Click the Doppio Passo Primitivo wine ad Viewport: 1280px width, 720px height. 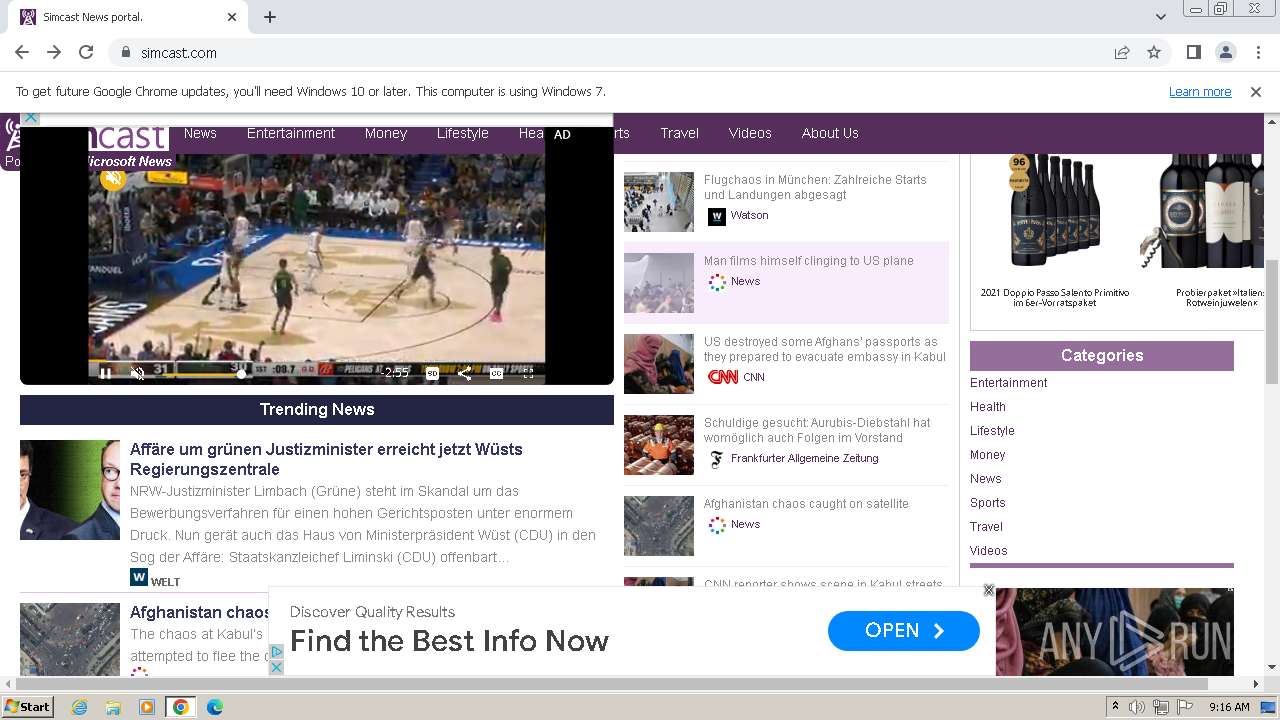coord(1055,232)
